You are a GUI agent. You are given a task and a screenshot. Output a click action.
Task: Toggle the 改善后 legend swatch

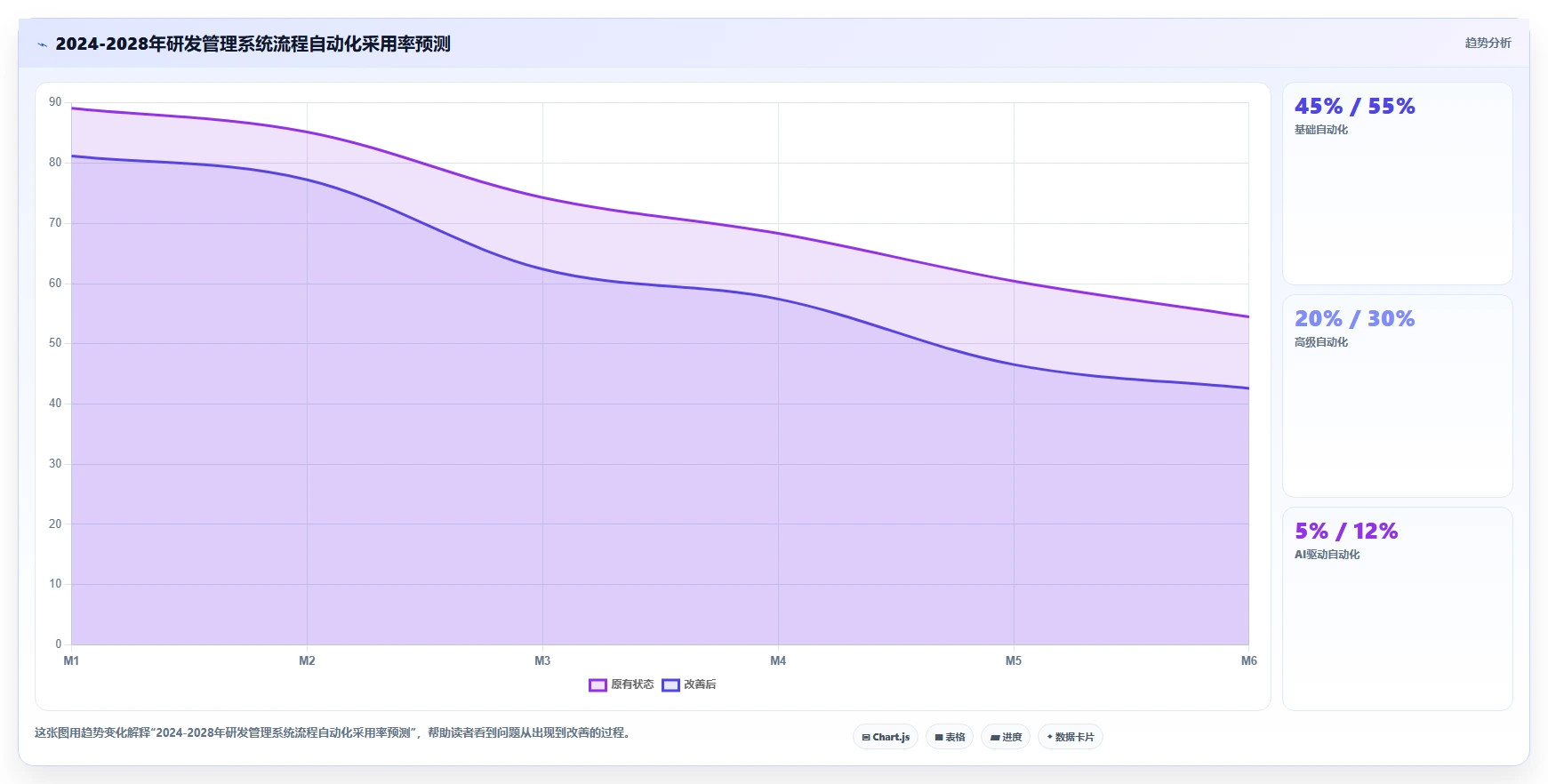tap(670, 684)
